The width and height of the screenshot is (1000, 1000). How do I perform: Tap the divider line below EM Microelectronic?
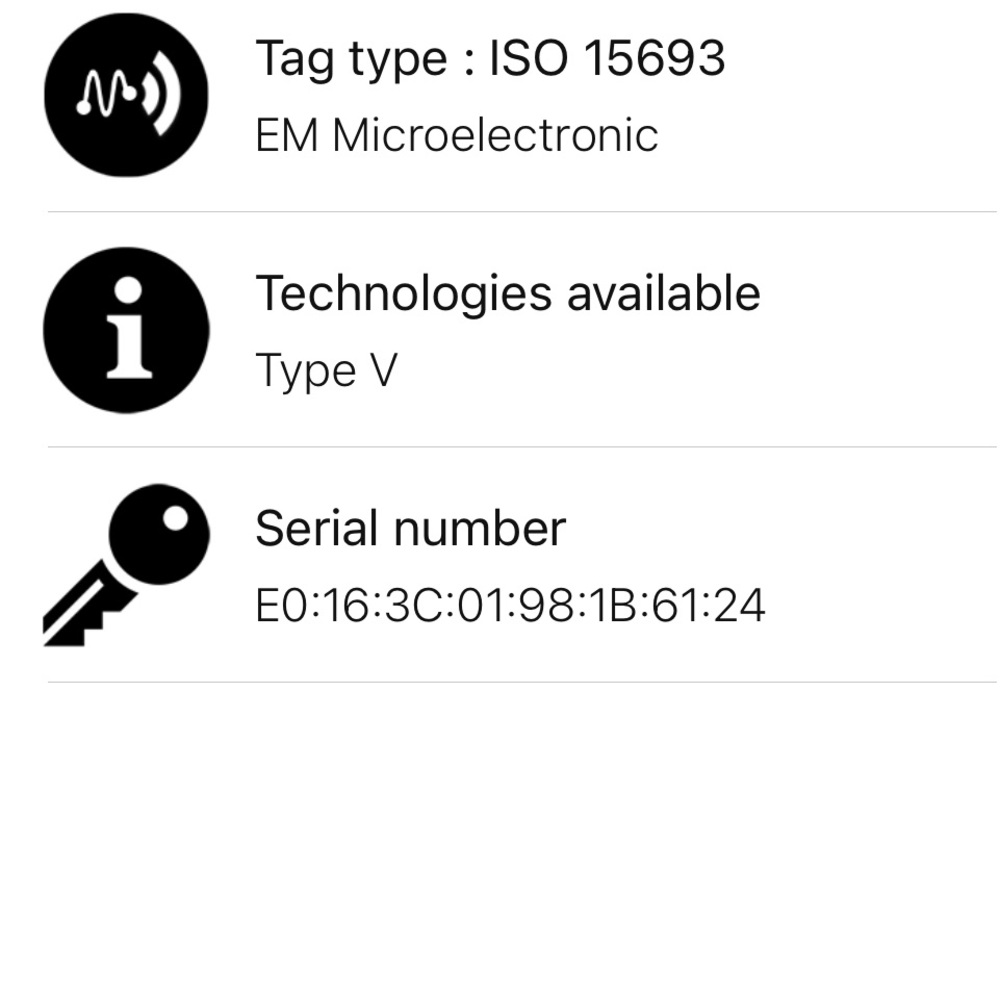(522, 211)
